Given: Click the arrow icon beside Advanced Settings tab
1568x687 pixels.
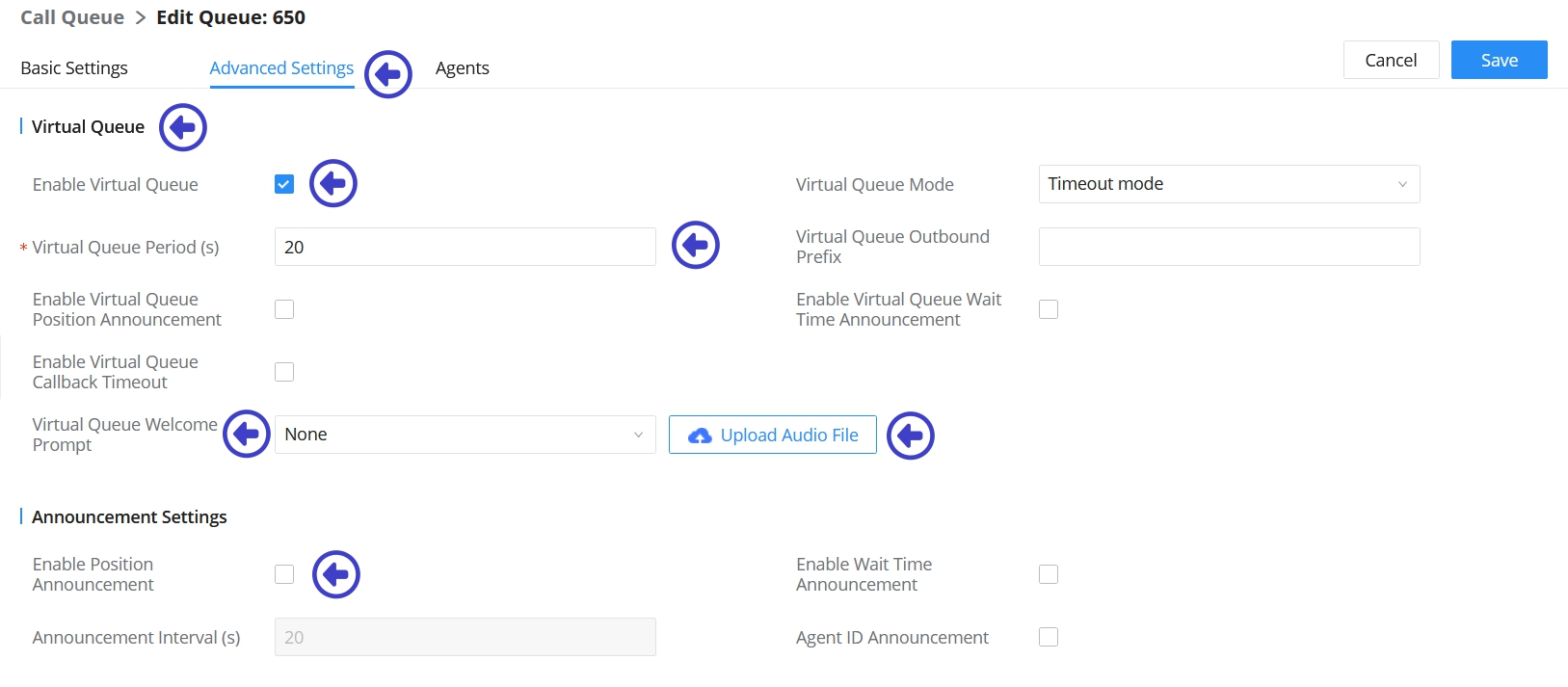Looking at the screenshot, I should click(388, 74).
